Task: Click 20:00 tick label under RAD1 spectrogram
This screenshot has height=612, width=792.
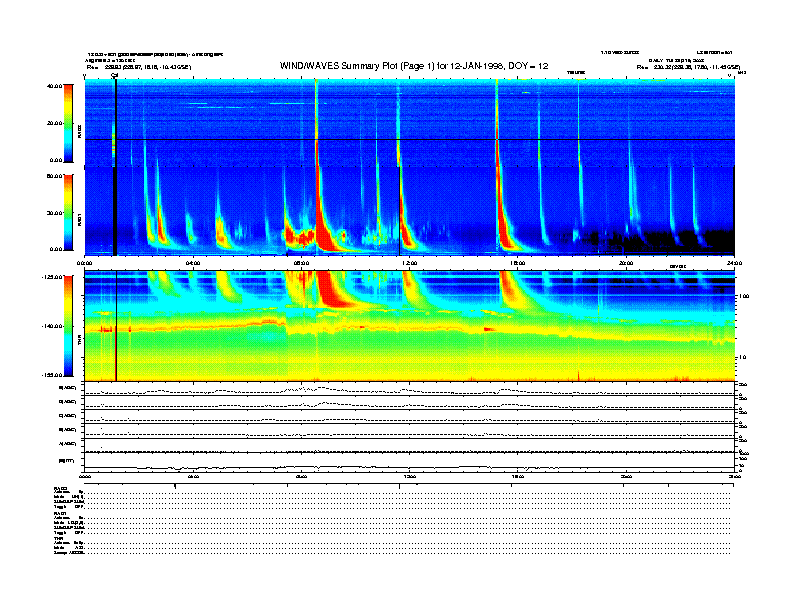Action: [x=626, y=263]
